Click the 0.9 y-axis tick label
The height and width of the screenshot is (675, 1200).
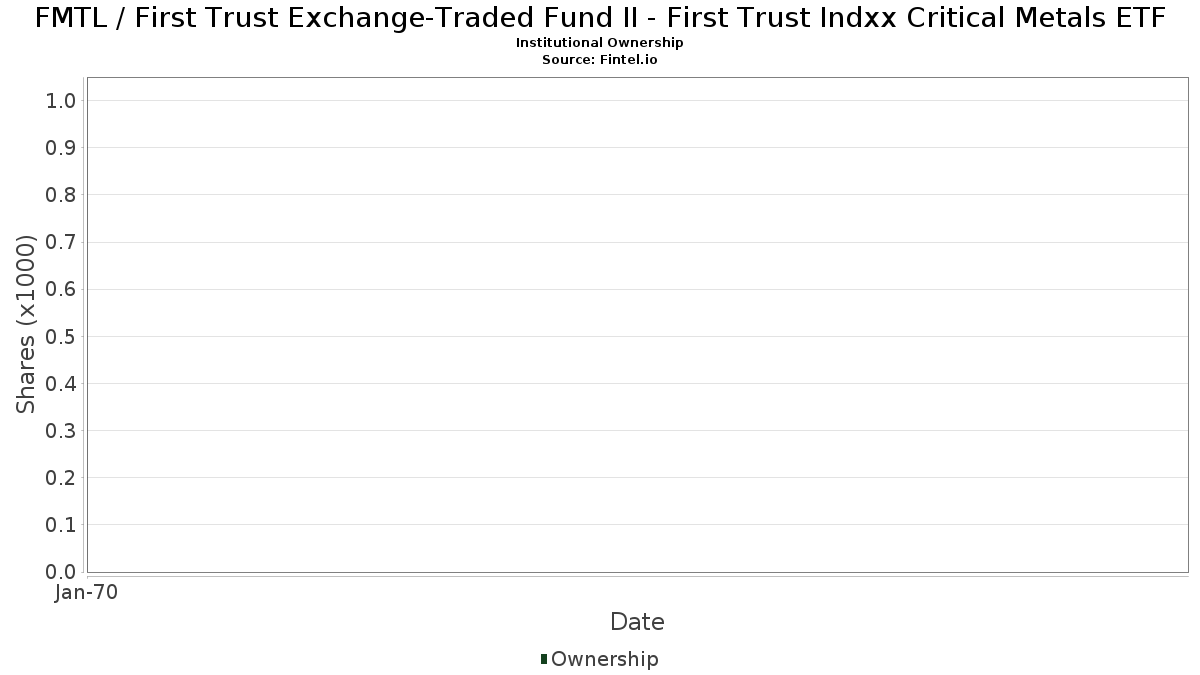tap(61, 147)
